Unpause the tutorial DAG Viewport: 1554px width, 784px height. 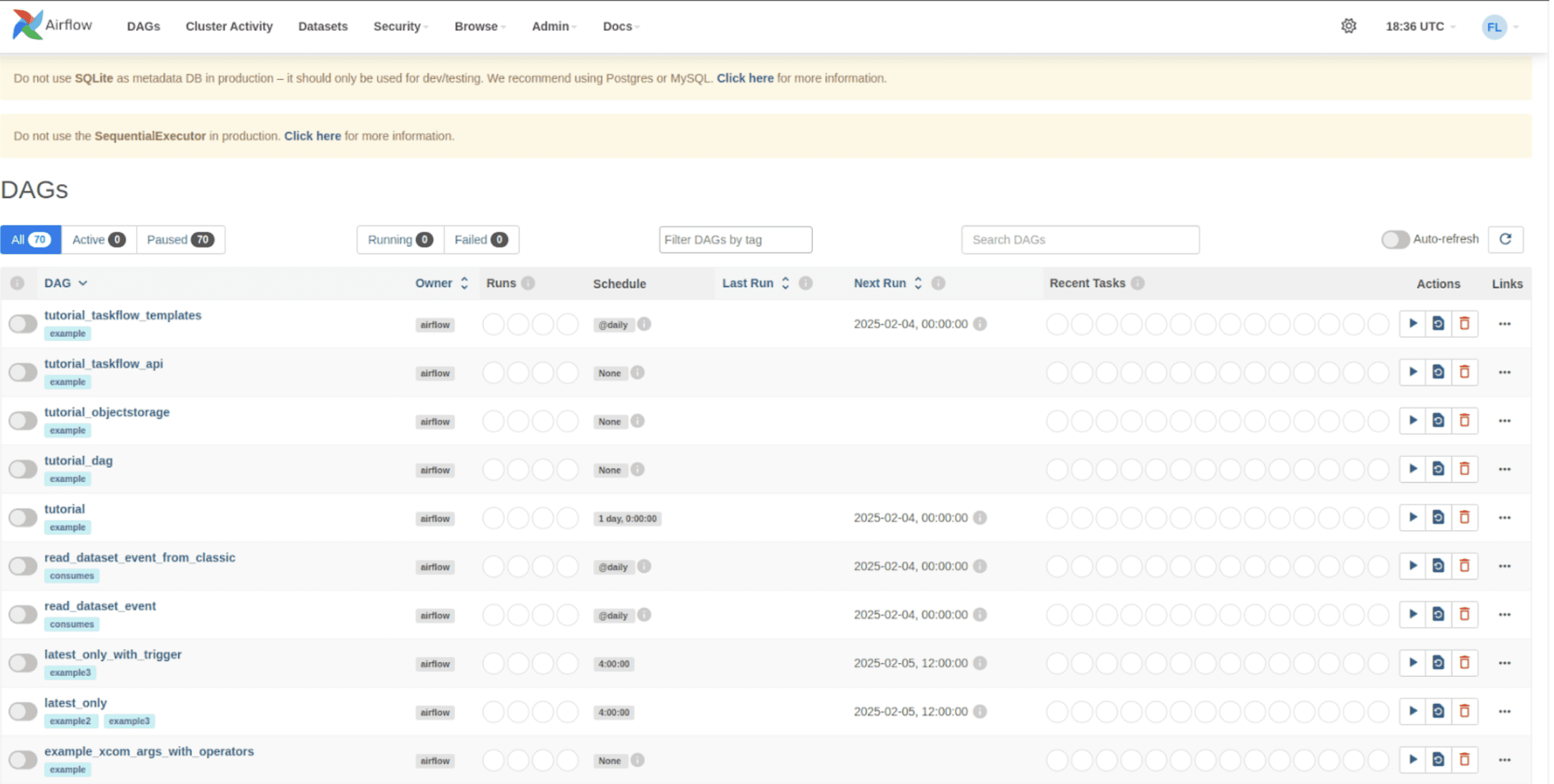tap(23, 518)
